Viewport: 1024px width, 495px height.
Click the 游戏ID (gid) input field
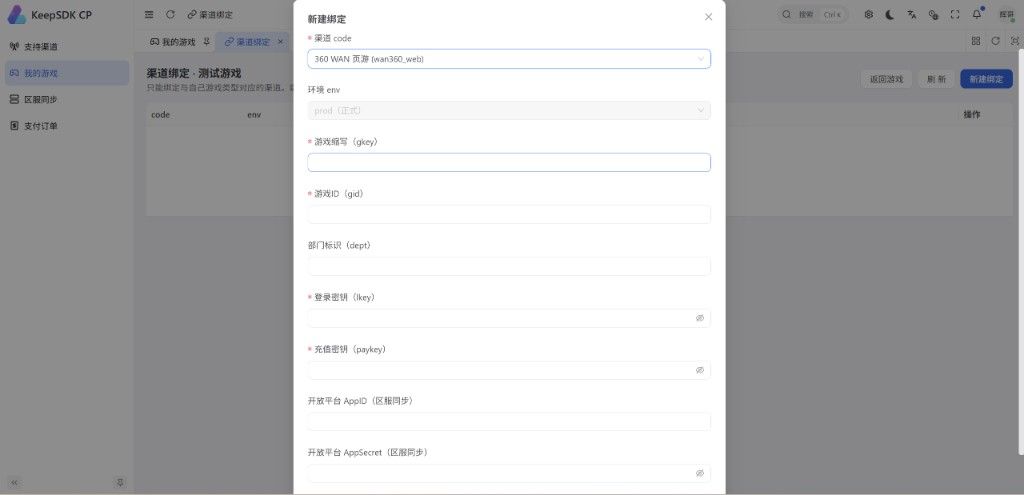click(x=509, y=214)
